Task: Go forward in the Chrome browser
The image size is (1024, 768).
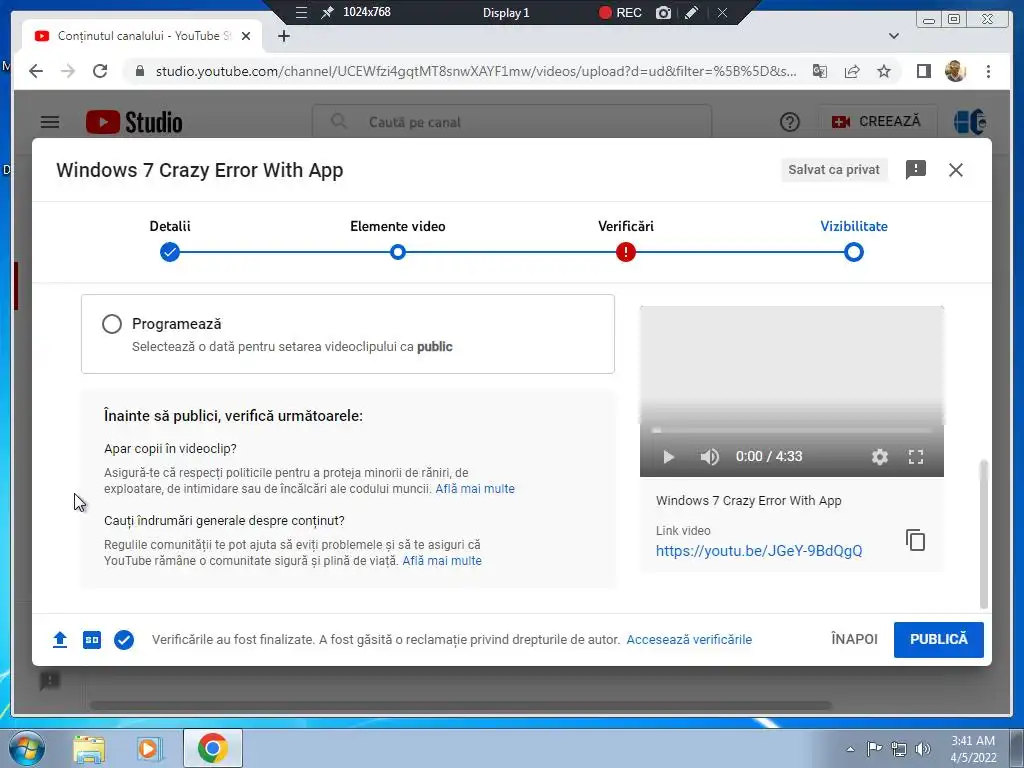Action: click(x=68, y=71)
